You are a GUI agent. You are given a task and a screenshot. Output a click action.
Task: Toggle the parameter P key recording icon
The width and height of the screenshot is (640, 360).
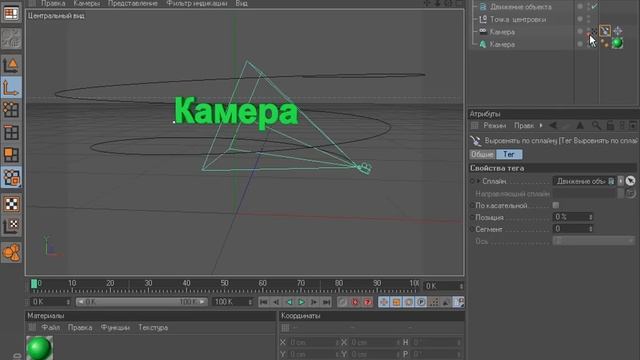[x=421, y=302]
